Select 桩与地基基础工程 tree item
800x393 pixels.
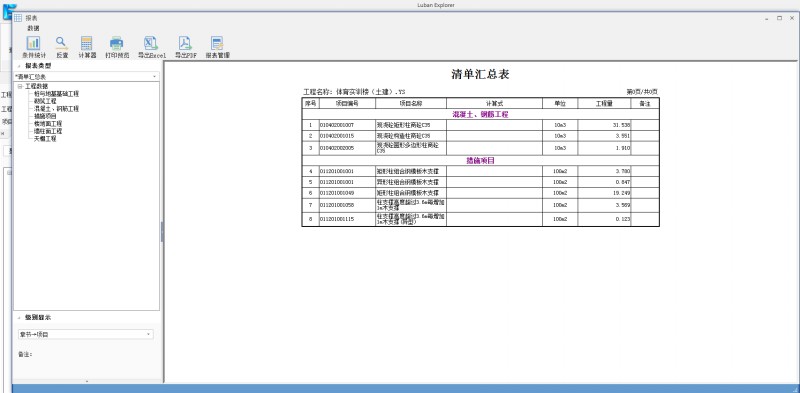[56, 94]
